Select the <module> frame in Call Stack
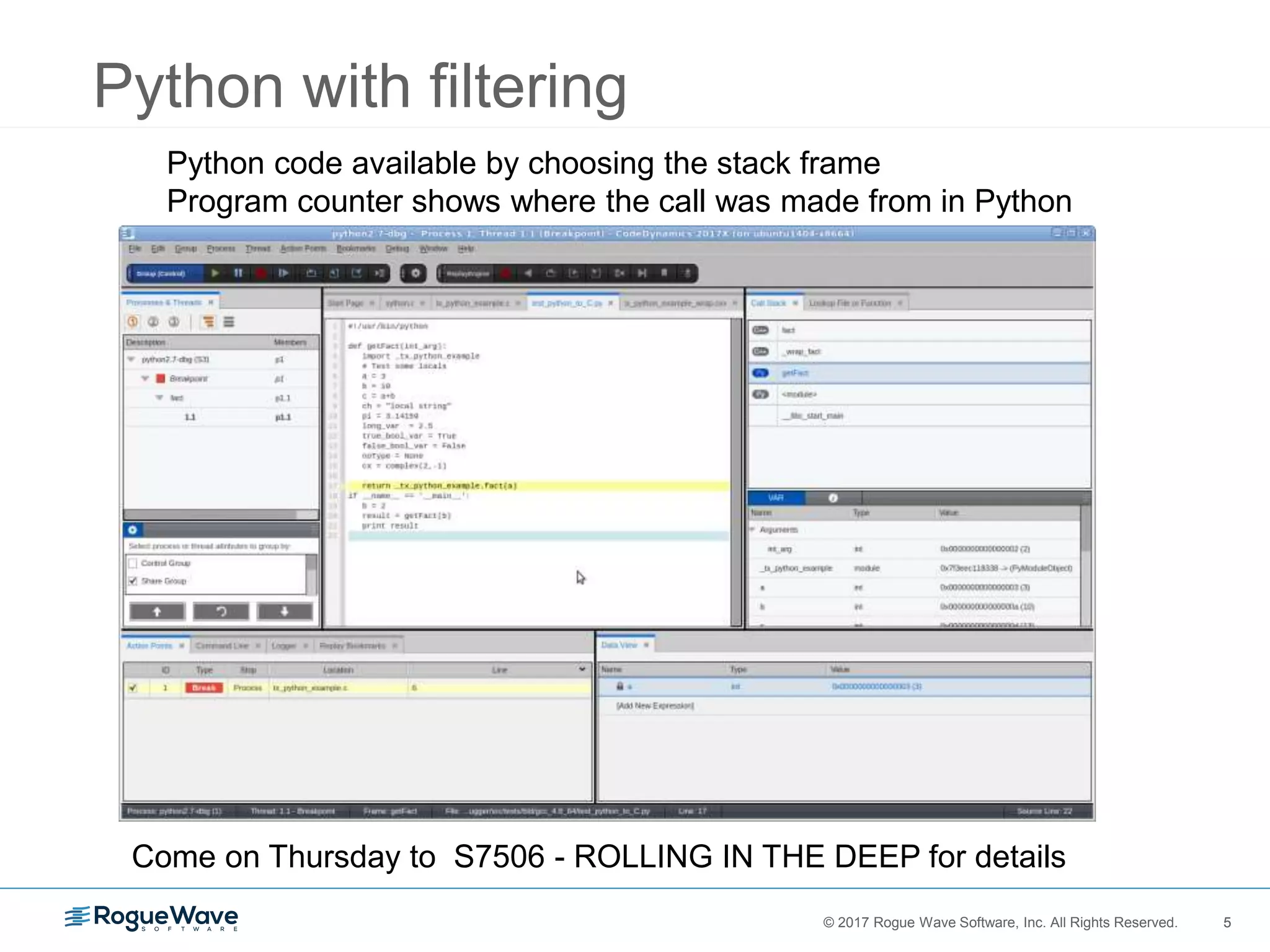 coord(919,394)
